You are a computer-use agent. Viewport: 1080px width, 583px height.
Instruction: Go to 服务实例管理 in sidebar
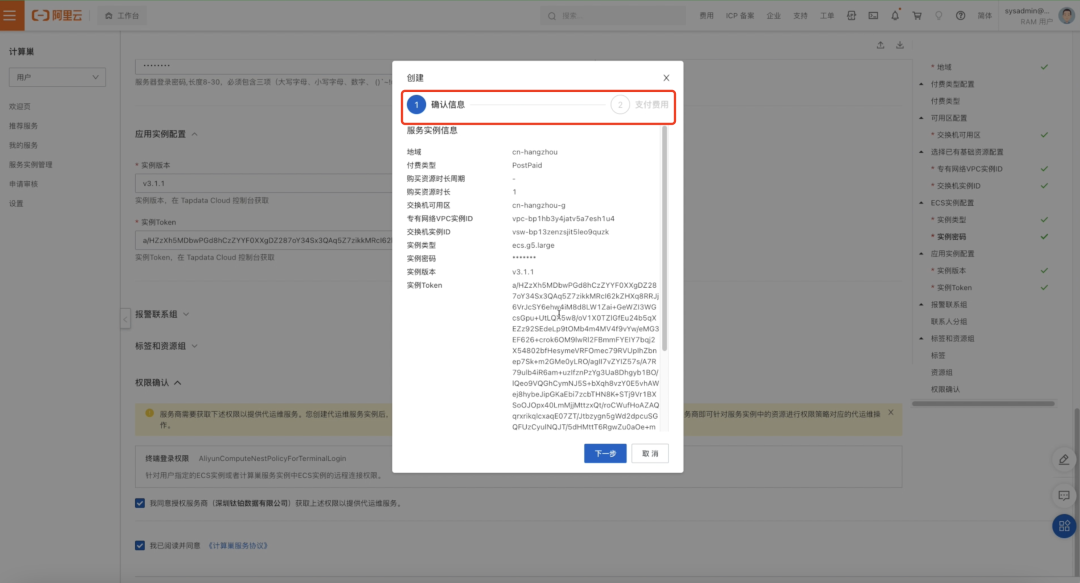31,165
